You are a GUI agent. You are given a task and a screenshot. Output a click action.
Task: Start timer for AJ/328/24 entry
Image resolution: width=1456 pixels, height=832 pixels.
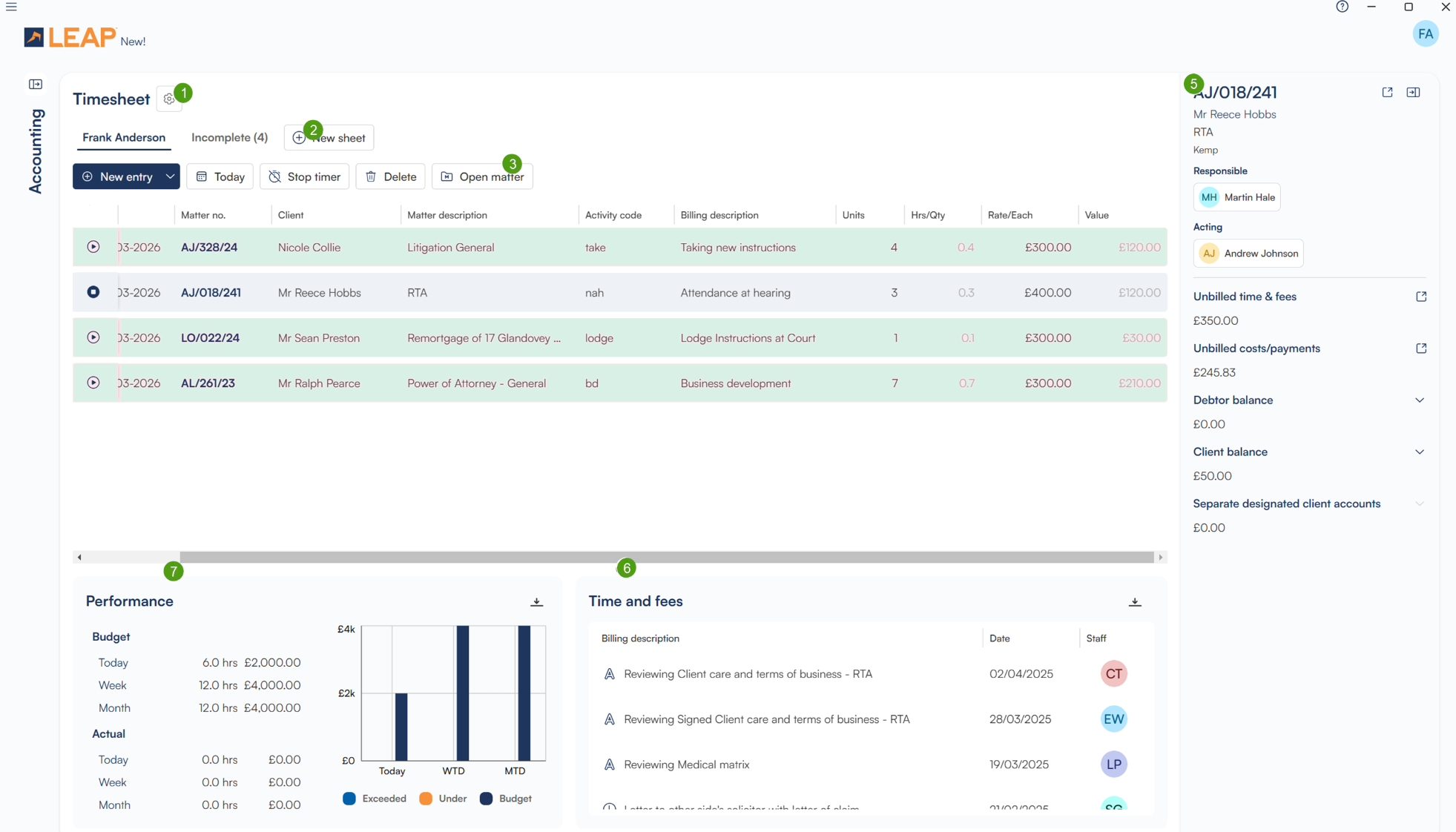pyautogui.click(x=93, y=247)
